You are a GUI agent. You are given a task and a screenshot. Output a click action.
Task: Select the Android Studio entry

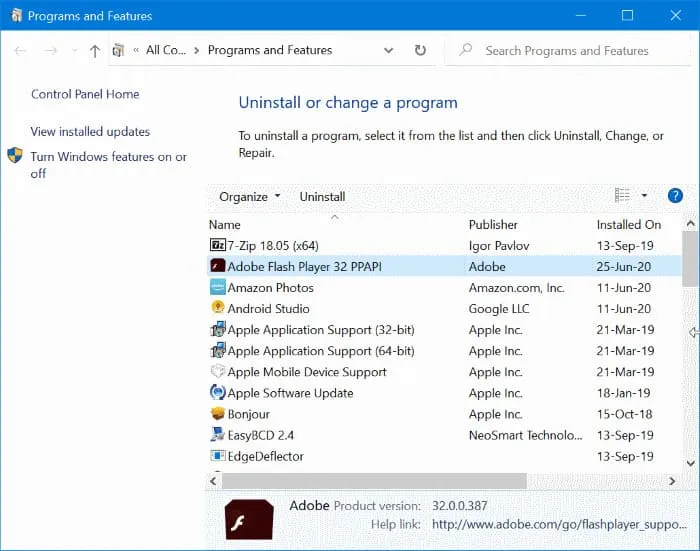[444, 309]
